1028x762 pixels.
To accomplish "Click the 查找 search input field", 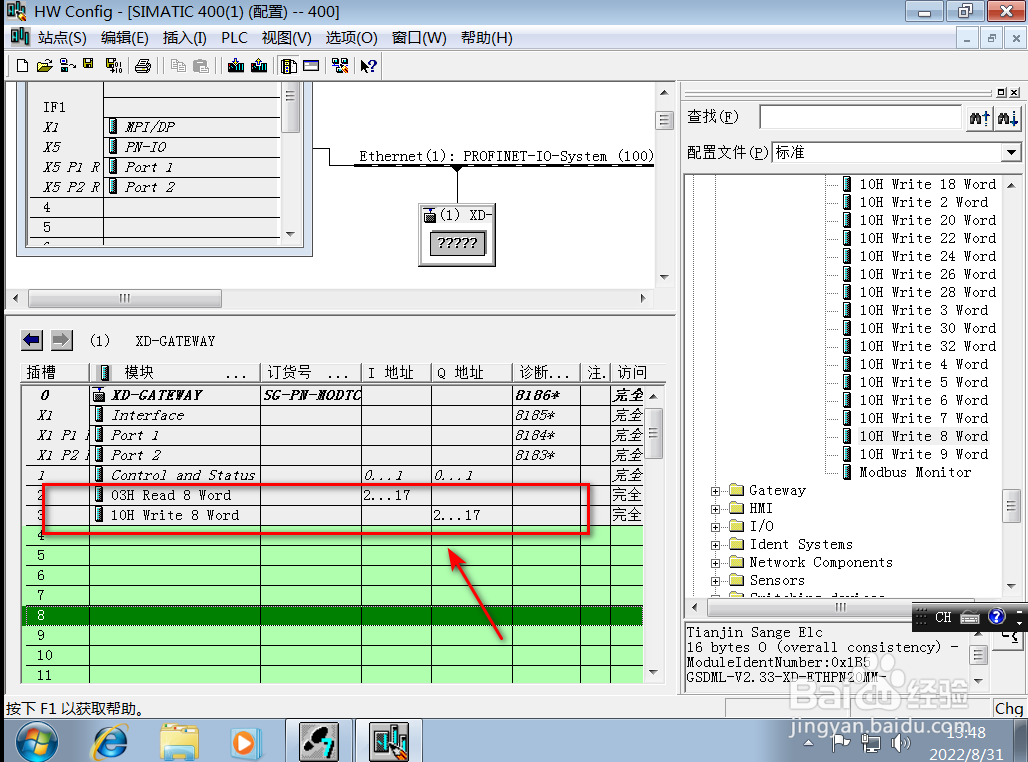I will pos(861,117).
